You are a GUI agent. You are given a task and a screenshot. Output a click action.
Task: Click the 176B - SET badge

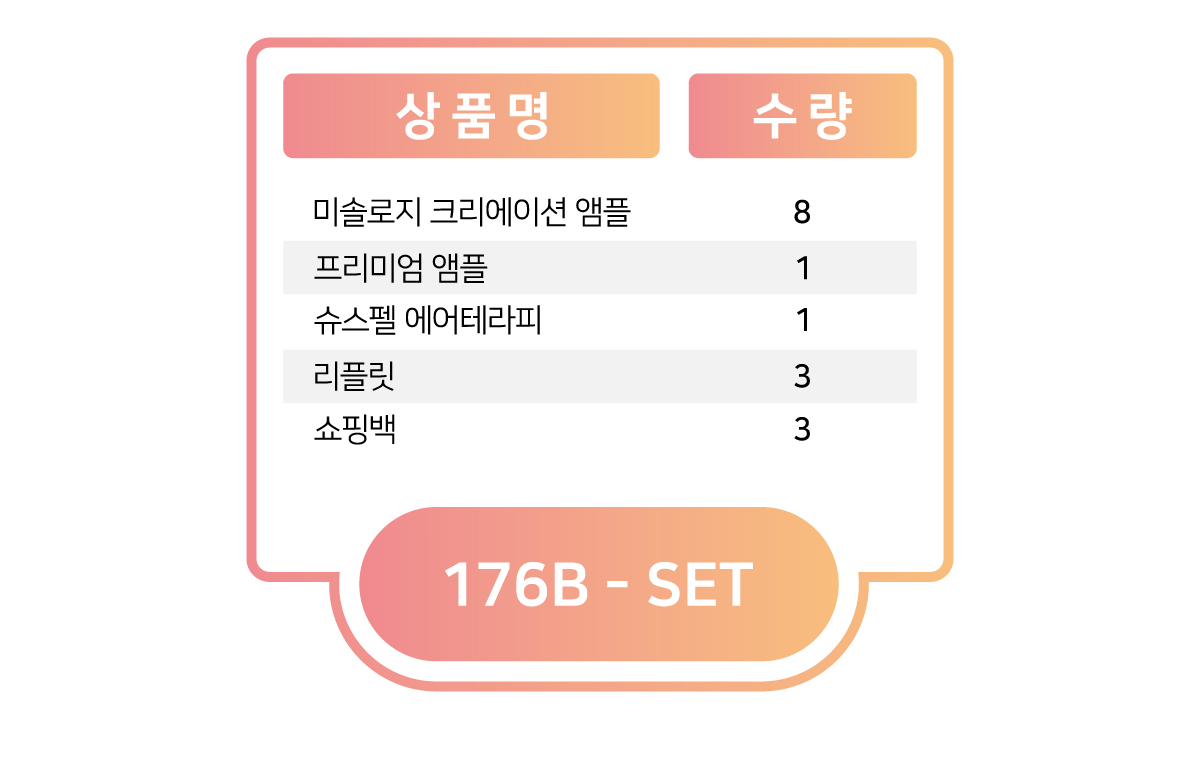click(598, 584)
